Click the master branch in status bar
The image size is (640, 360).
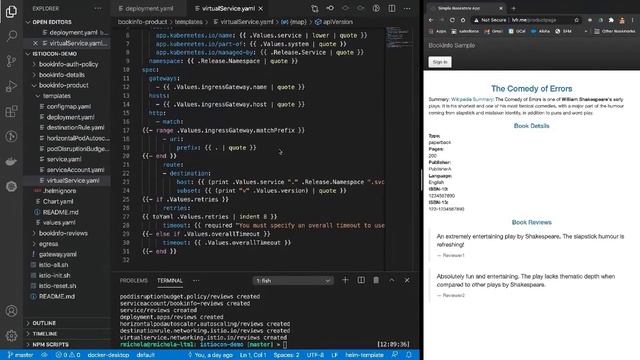(x=20, y=355)
